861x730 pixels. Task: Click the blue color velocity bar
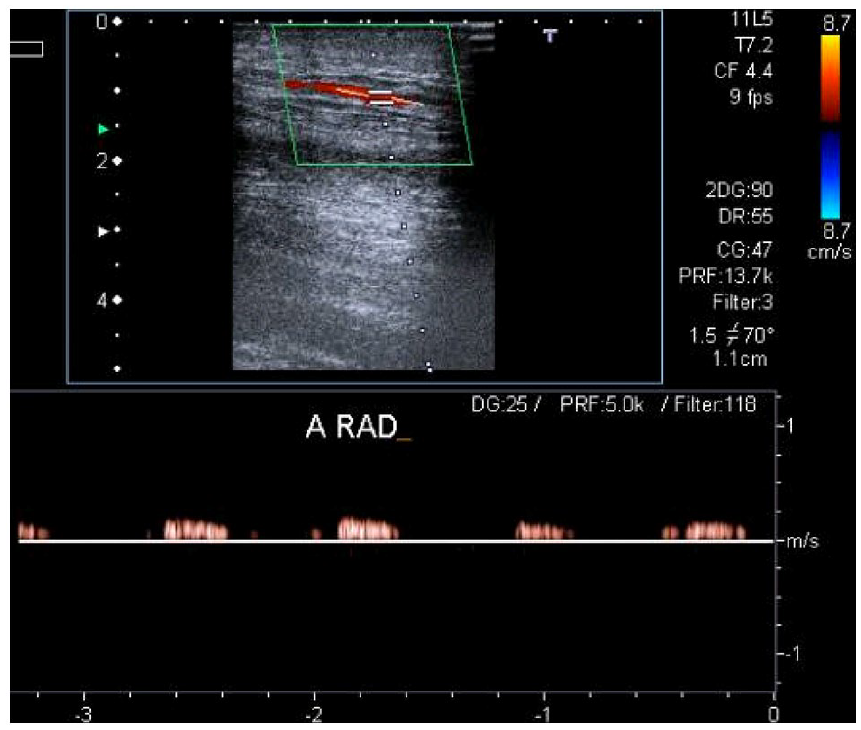tap(830, 175)
